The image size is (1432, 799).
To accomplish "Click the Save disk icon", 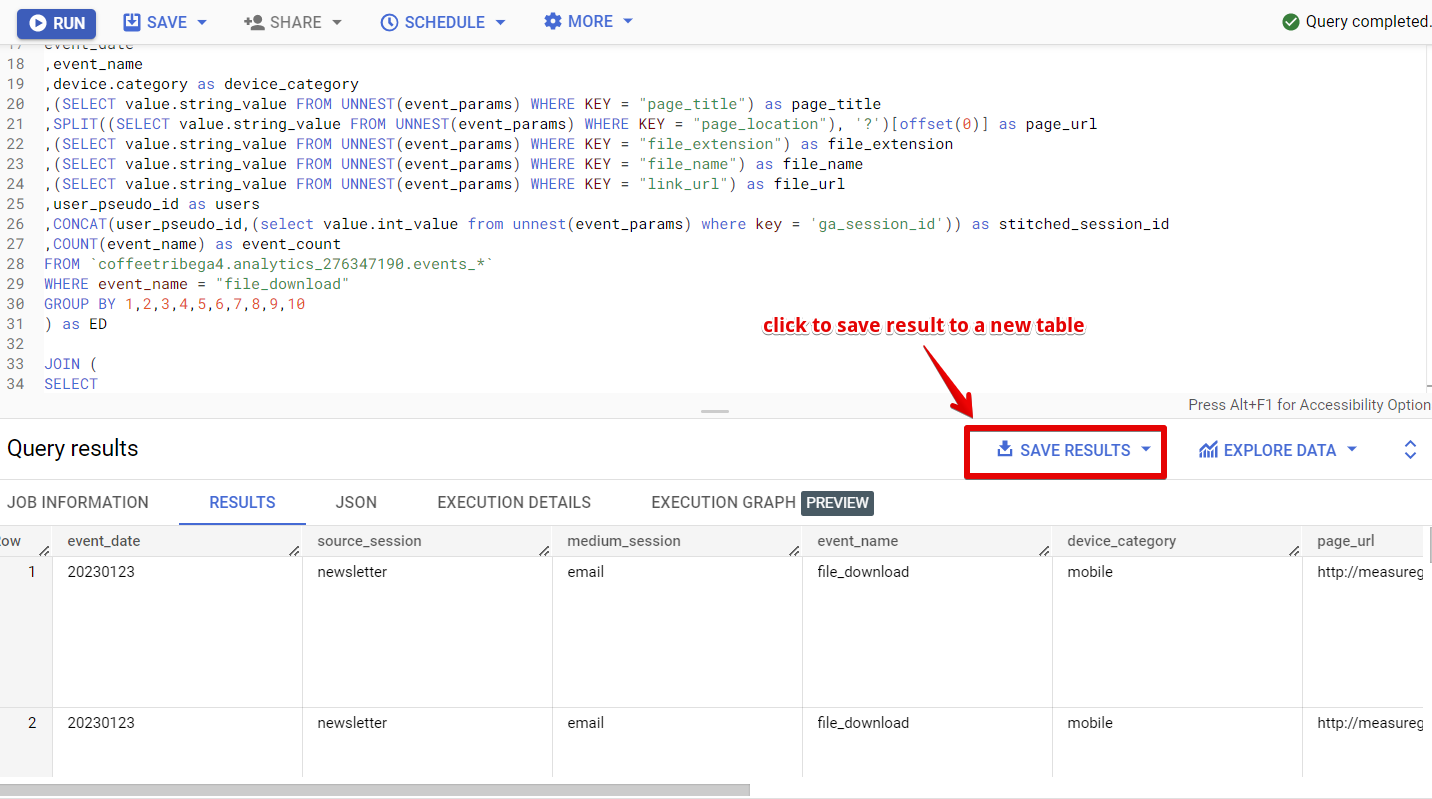I will pyautogui.click(x=133, y=21).
